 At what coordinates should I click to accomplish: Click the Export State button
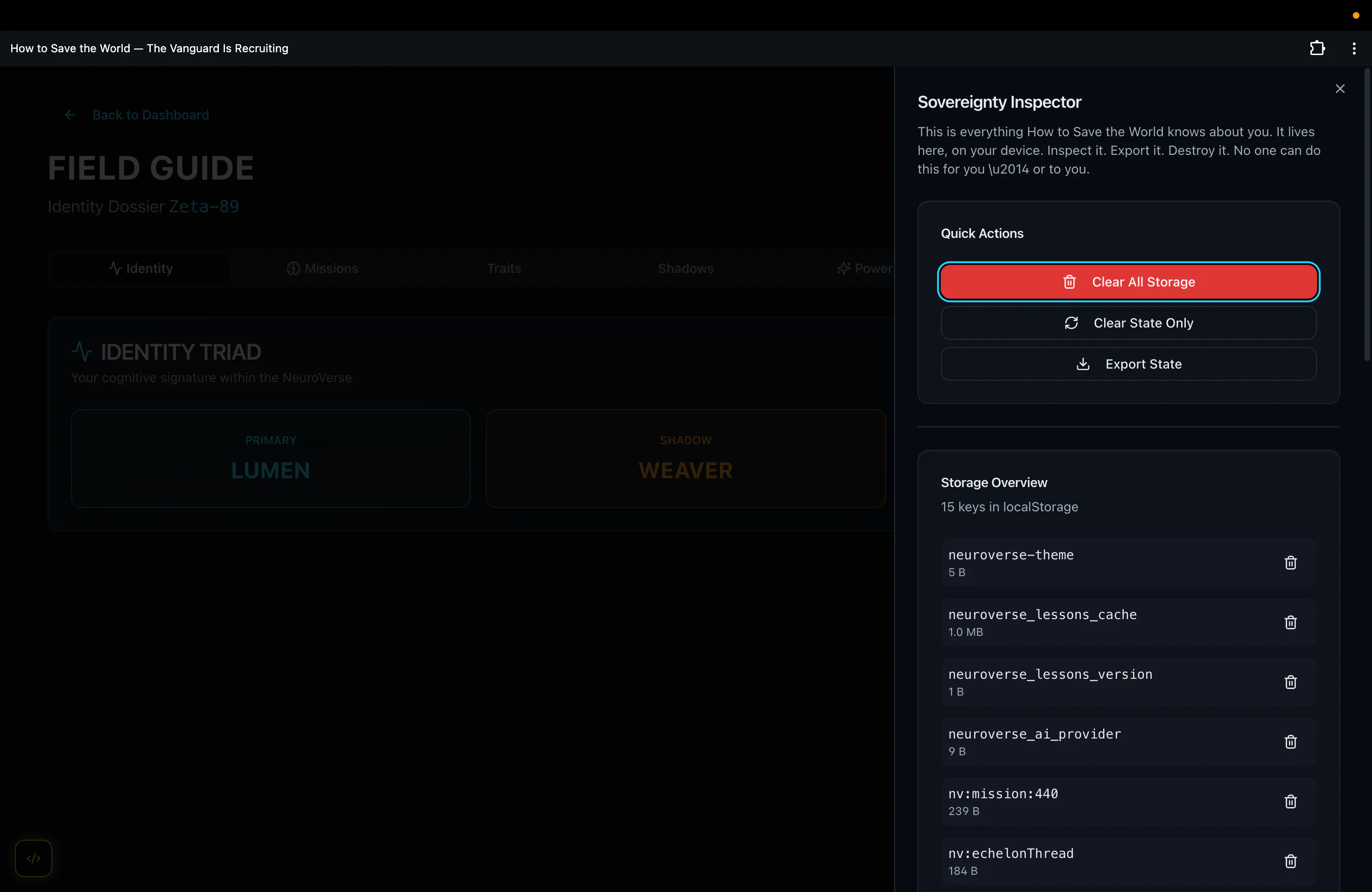[x=1128, y=363]
